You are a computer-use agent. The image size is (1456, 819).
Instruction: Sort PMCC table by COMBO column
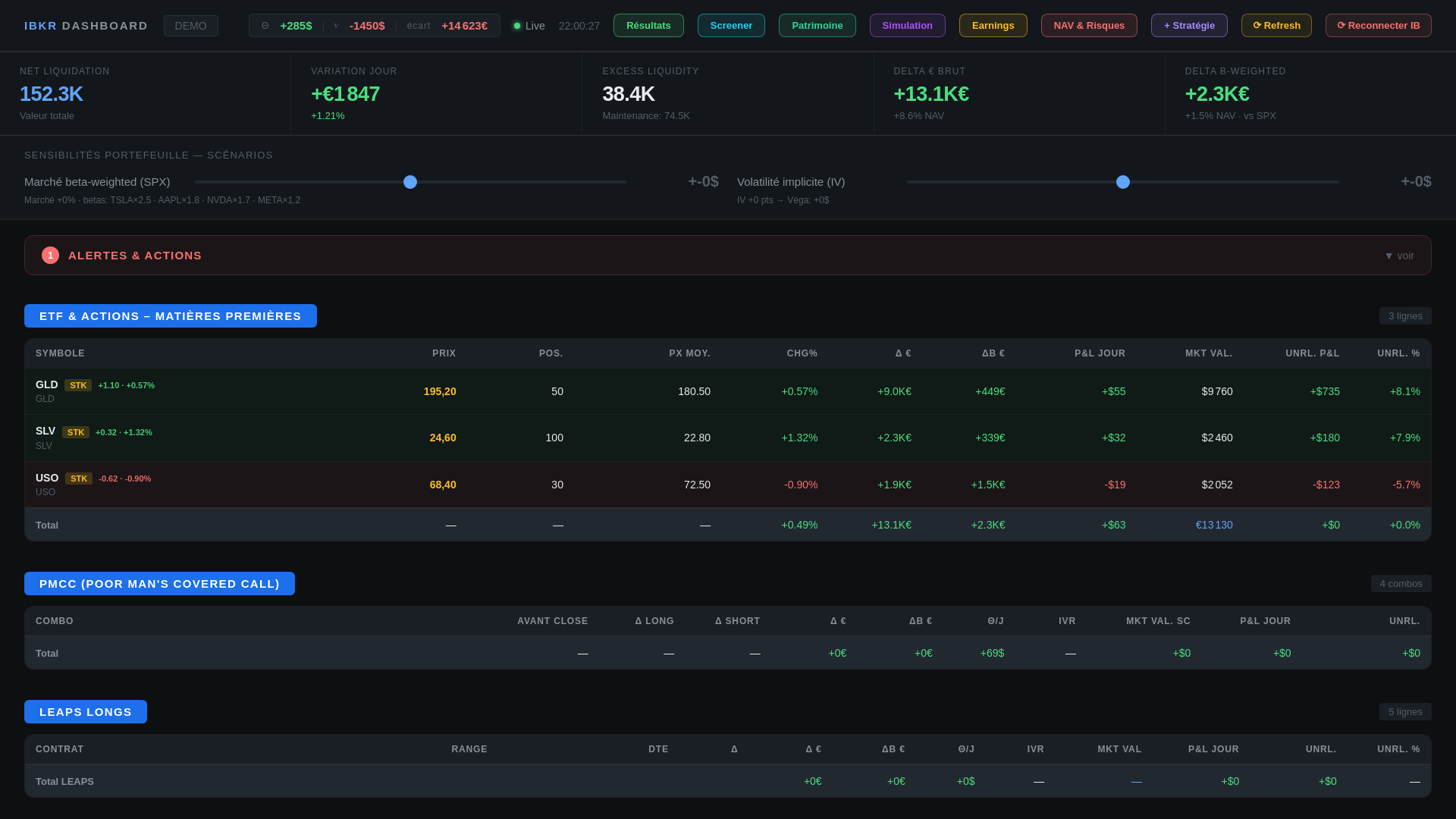point(55,621)
